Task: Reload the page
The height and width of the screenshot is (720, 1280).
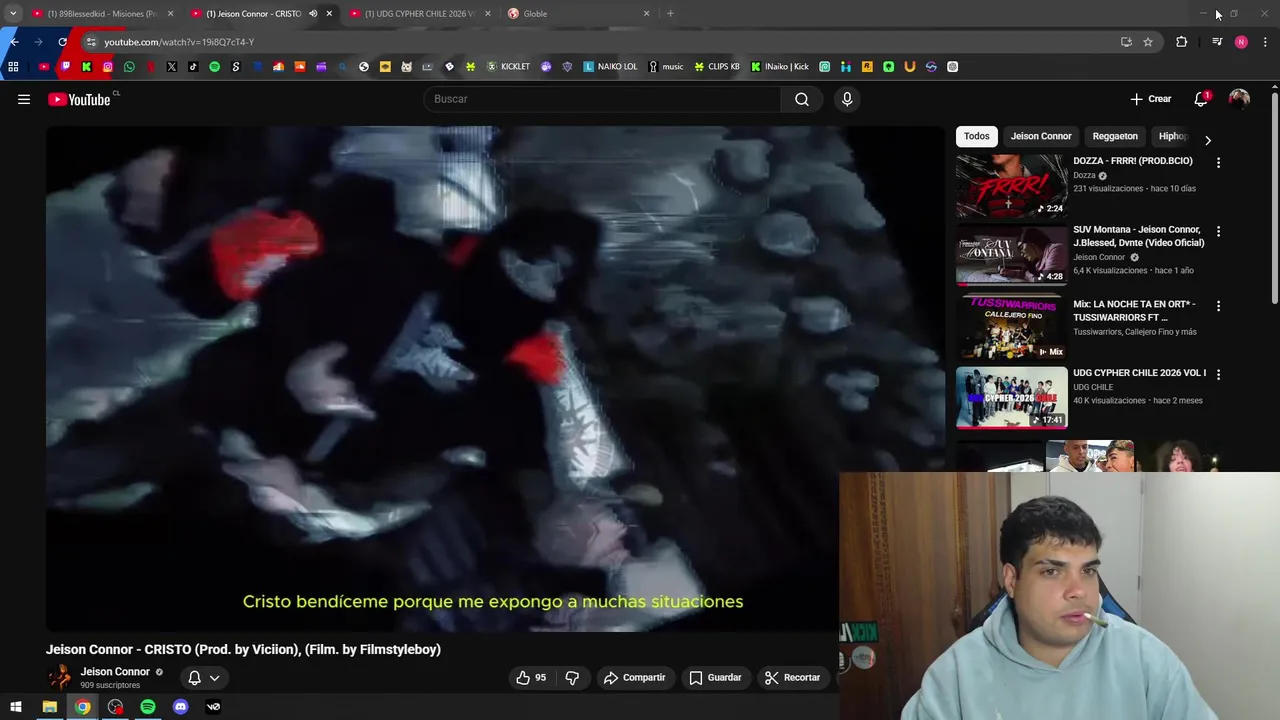Action: [62, 42]
